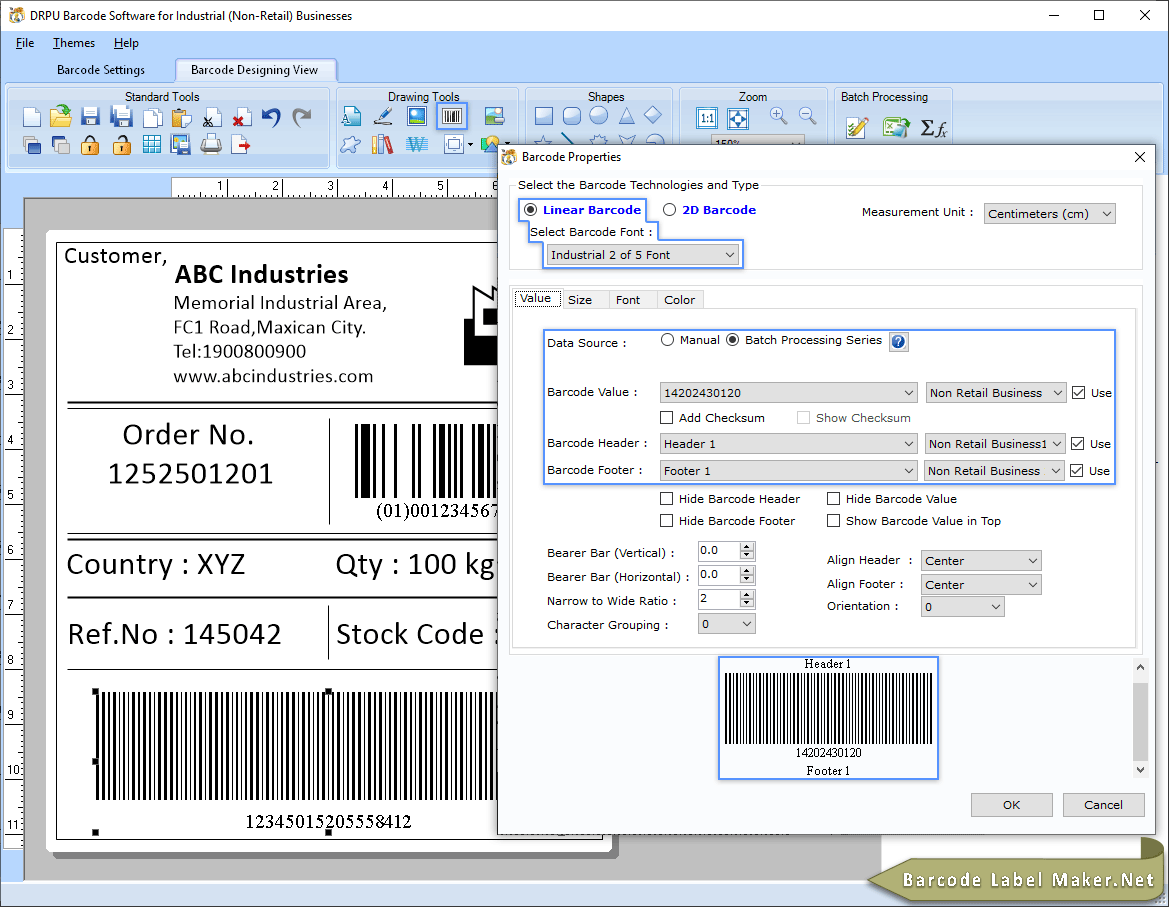Check Hide Barcode Value
The height and width of the screenshot is (907, 1169).
pyautogui.click(x=834, y=499)
